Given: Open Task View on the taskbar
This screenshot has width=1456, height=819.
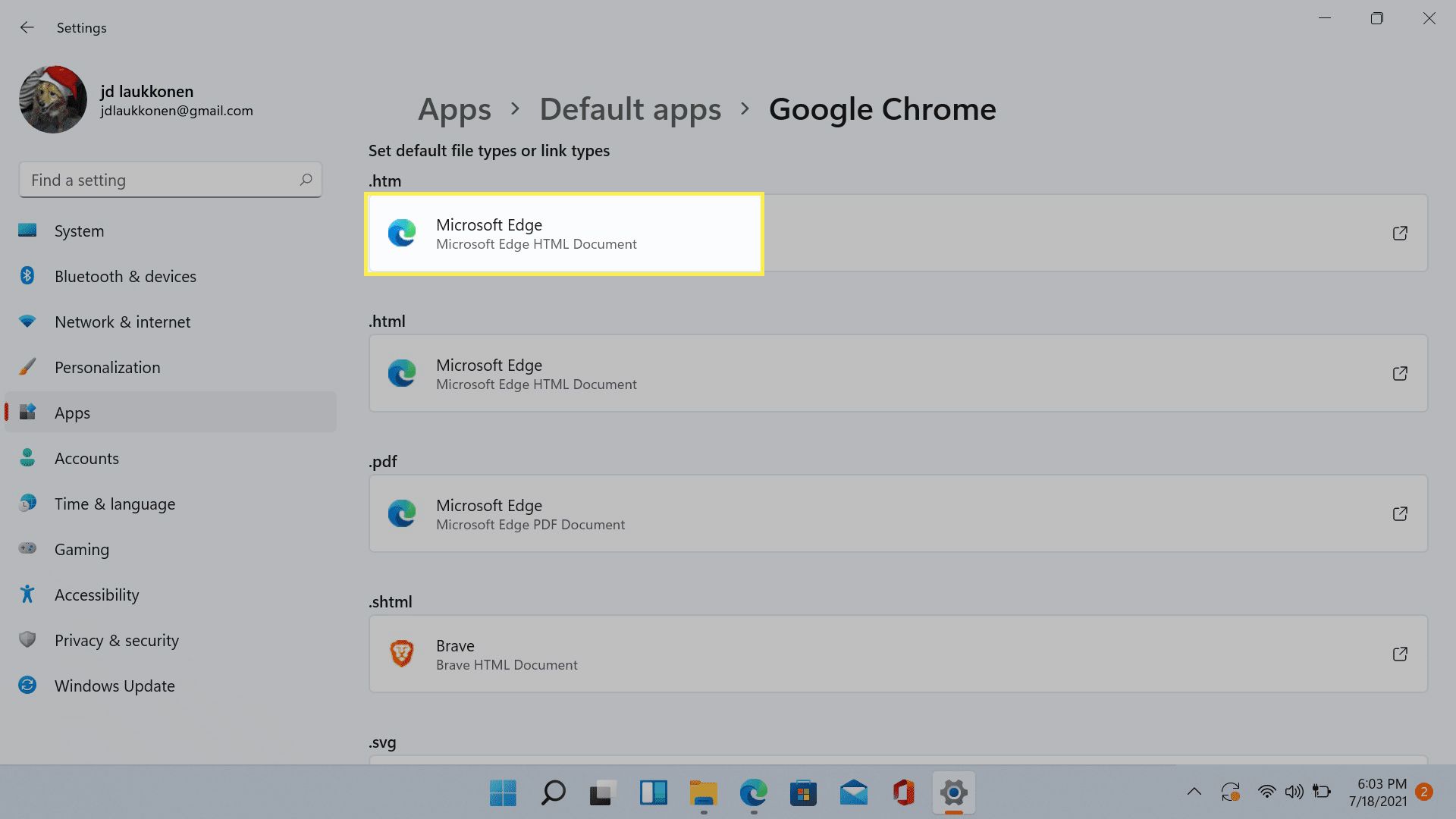Looking at the screenshot, I should pyautogui.click(x=603, y=793).
